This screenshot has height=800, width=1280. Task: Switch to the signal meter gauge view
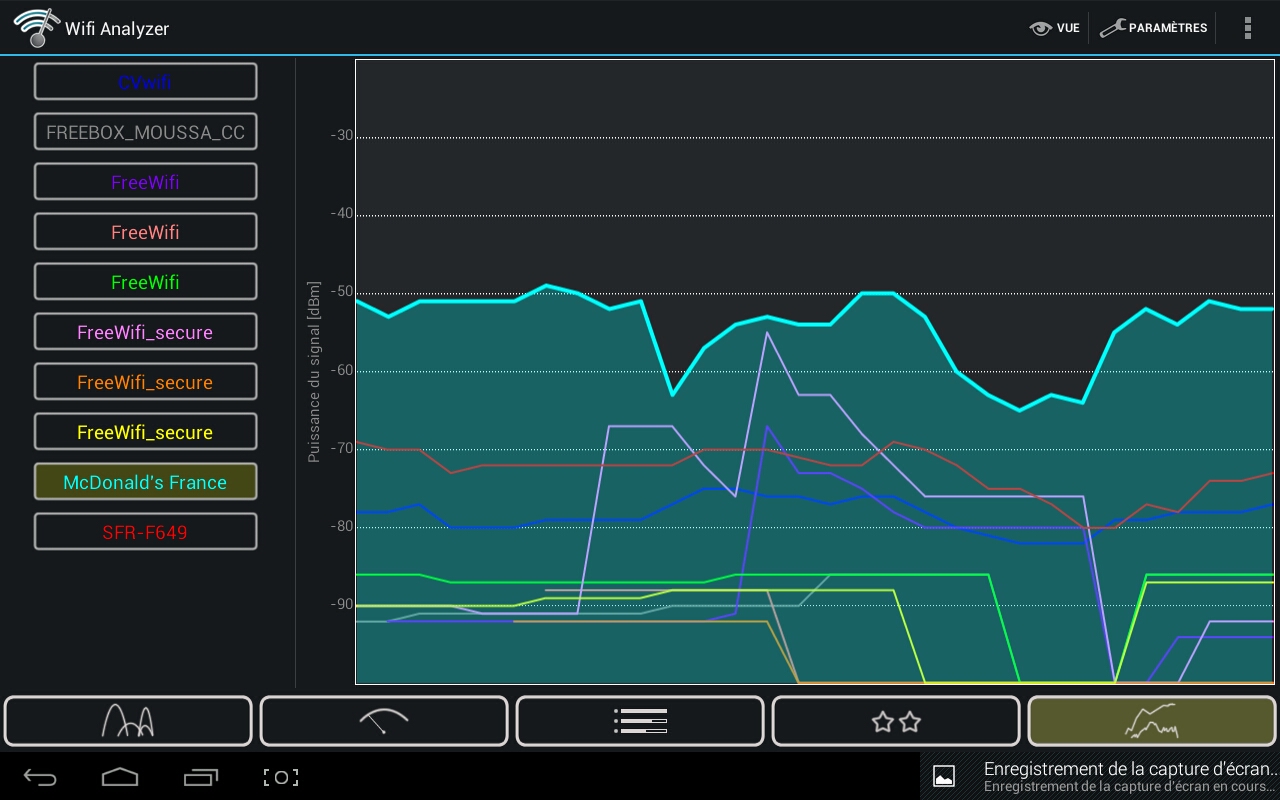coord(384,721)
